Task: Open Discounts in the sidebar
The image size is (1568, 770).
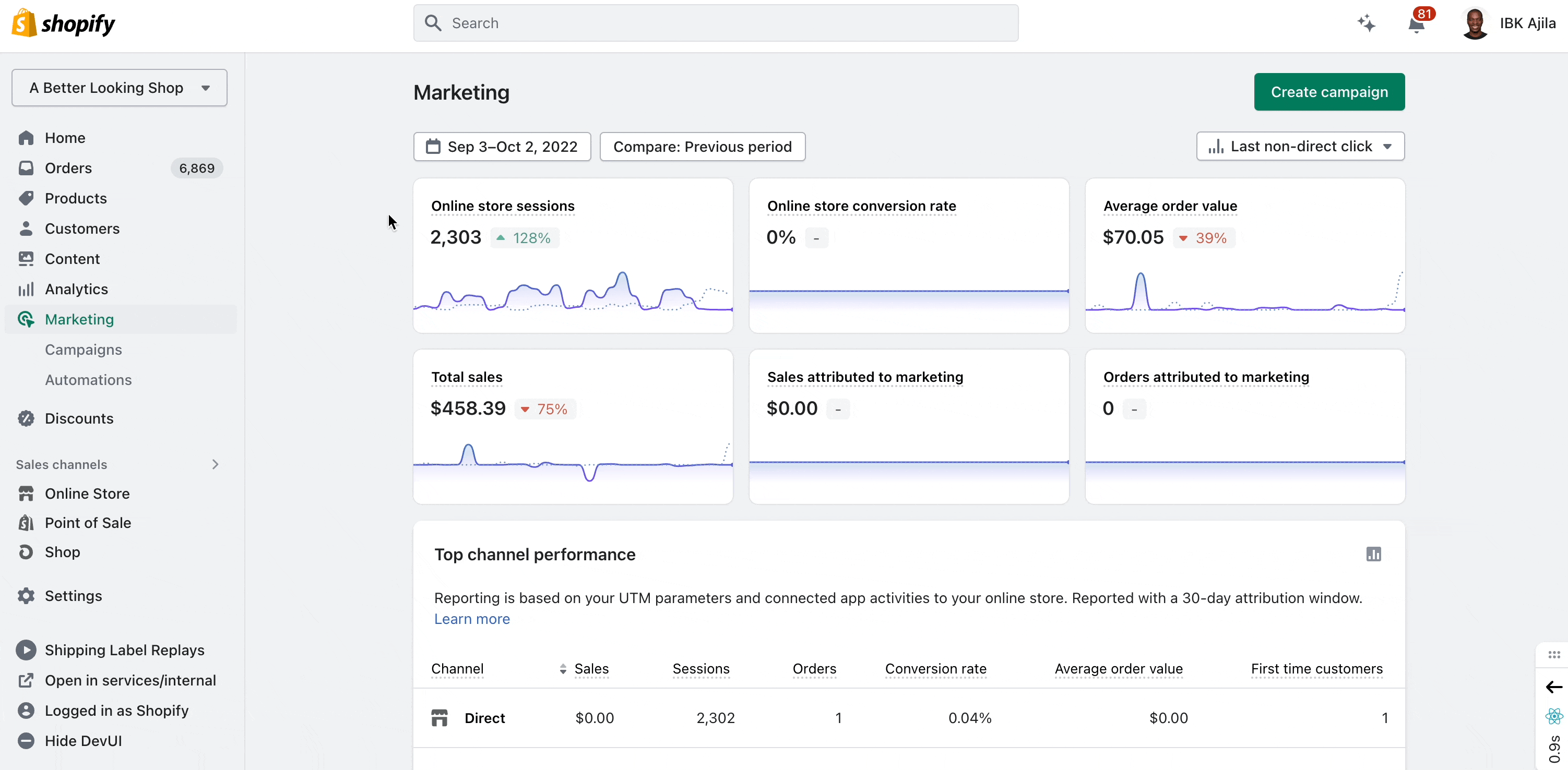Action: pyautogui.click(x=78, y=418)
